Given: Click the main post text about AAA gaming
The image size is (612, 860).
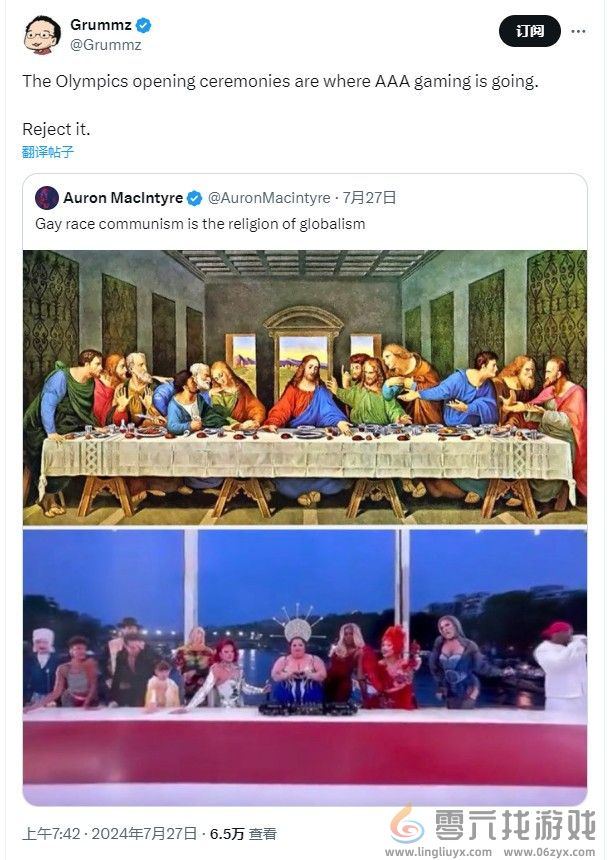Looking at the screenshot, I should pyautogui.click(x=280, y=82).
